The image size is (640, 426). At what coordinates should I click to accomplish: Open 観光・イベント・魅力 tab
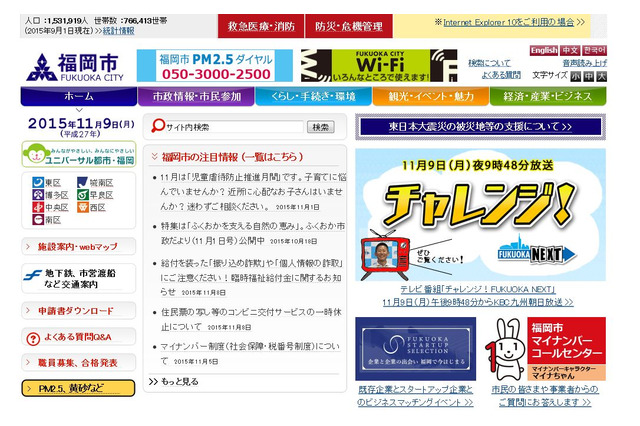[x=431, y=96]
